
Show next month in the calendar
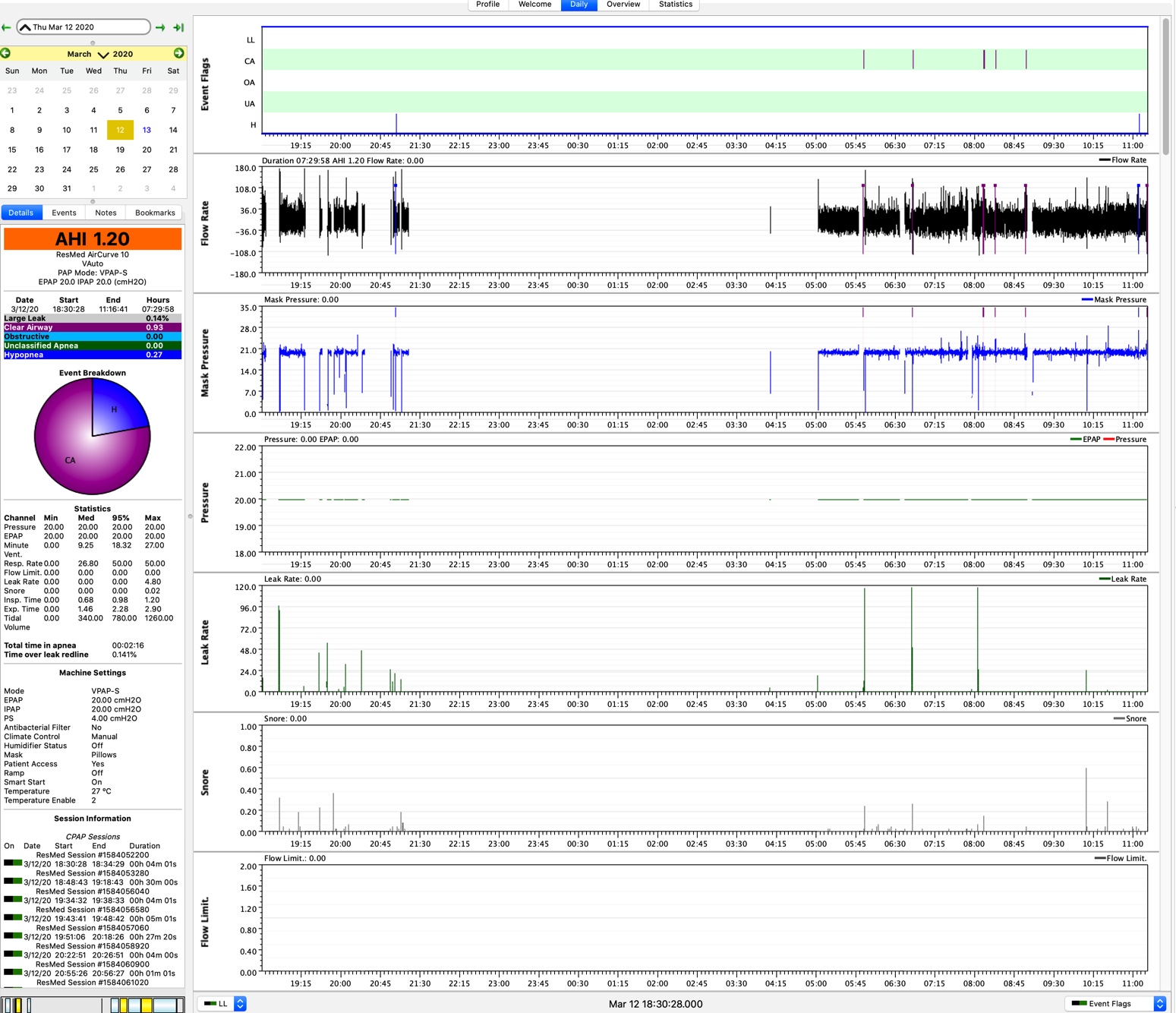(178, 53)
